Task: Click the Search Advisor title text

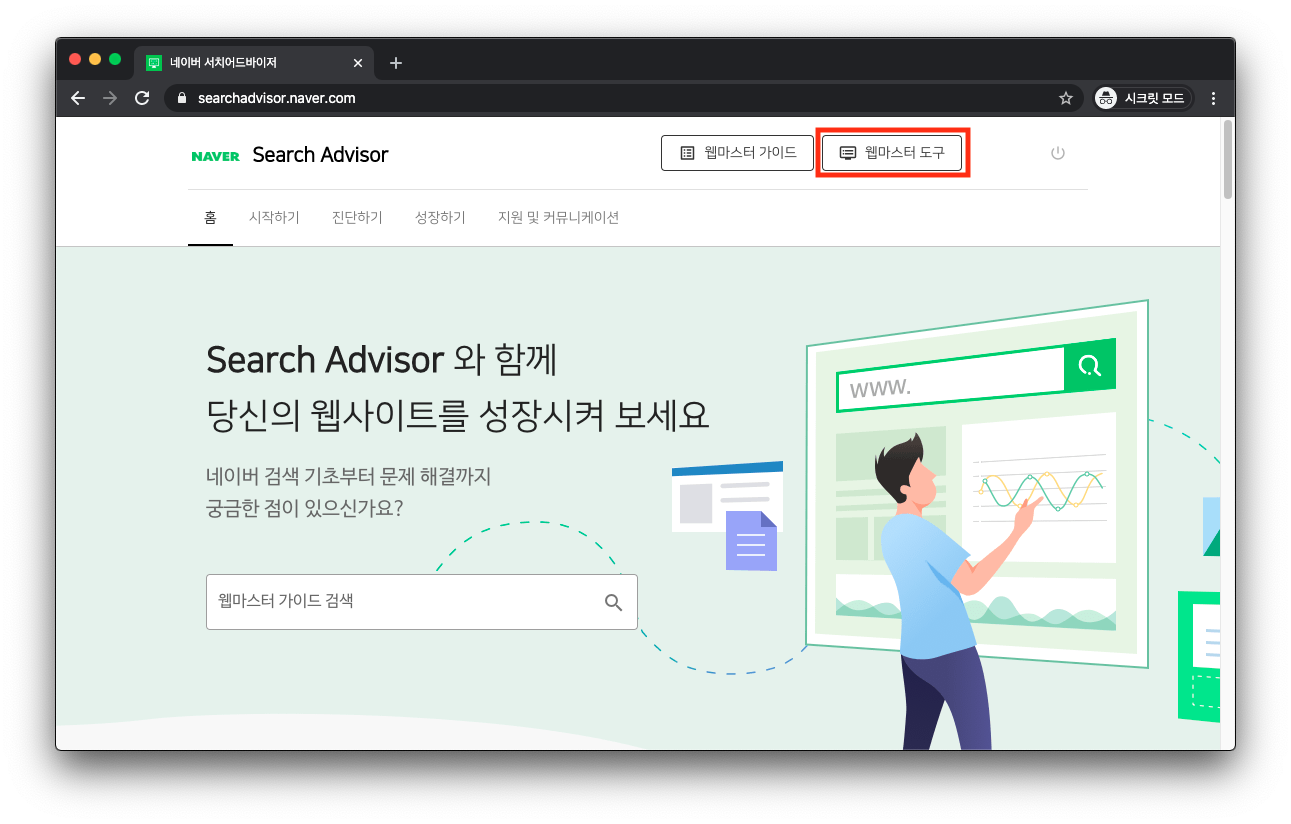Action: tap(320, 155)
